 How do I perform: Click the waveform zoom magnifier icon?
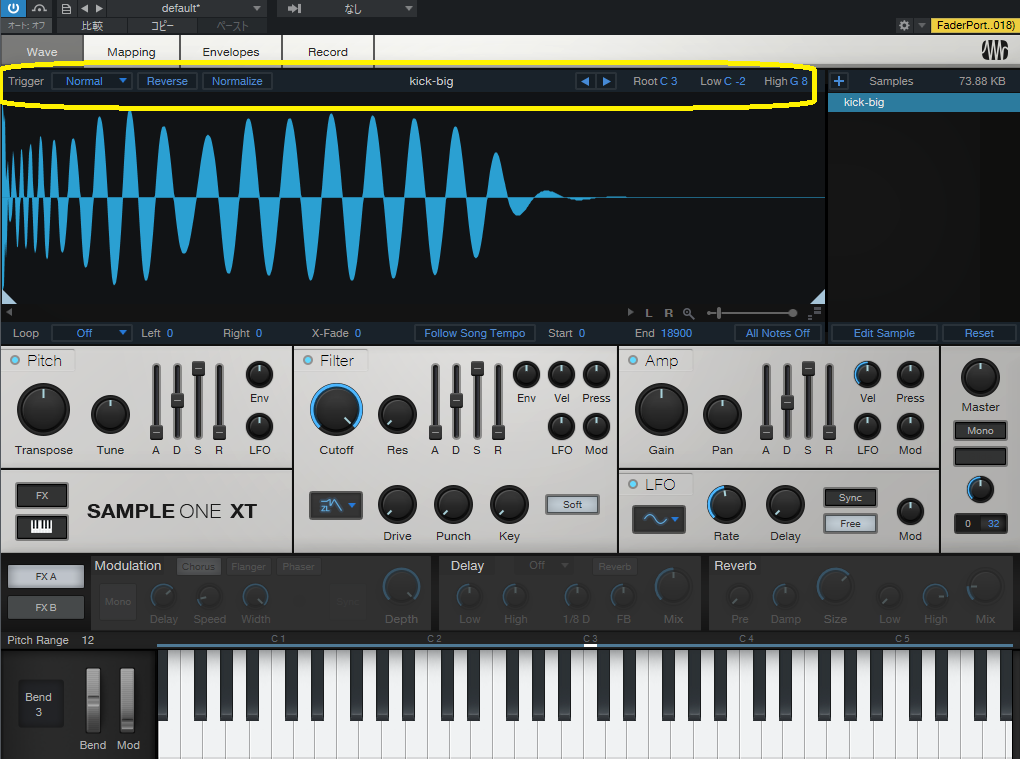(688, 313)
